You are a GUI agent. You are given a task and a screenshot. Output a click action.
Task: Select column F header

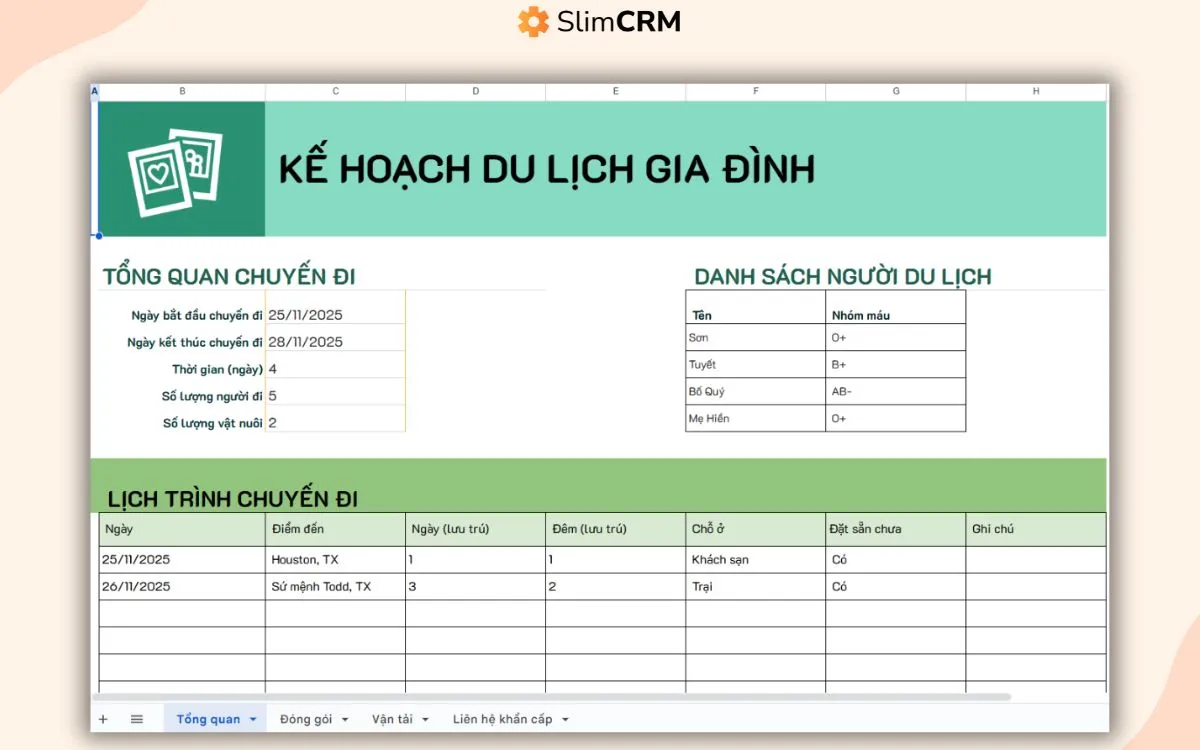coord(755,91)
